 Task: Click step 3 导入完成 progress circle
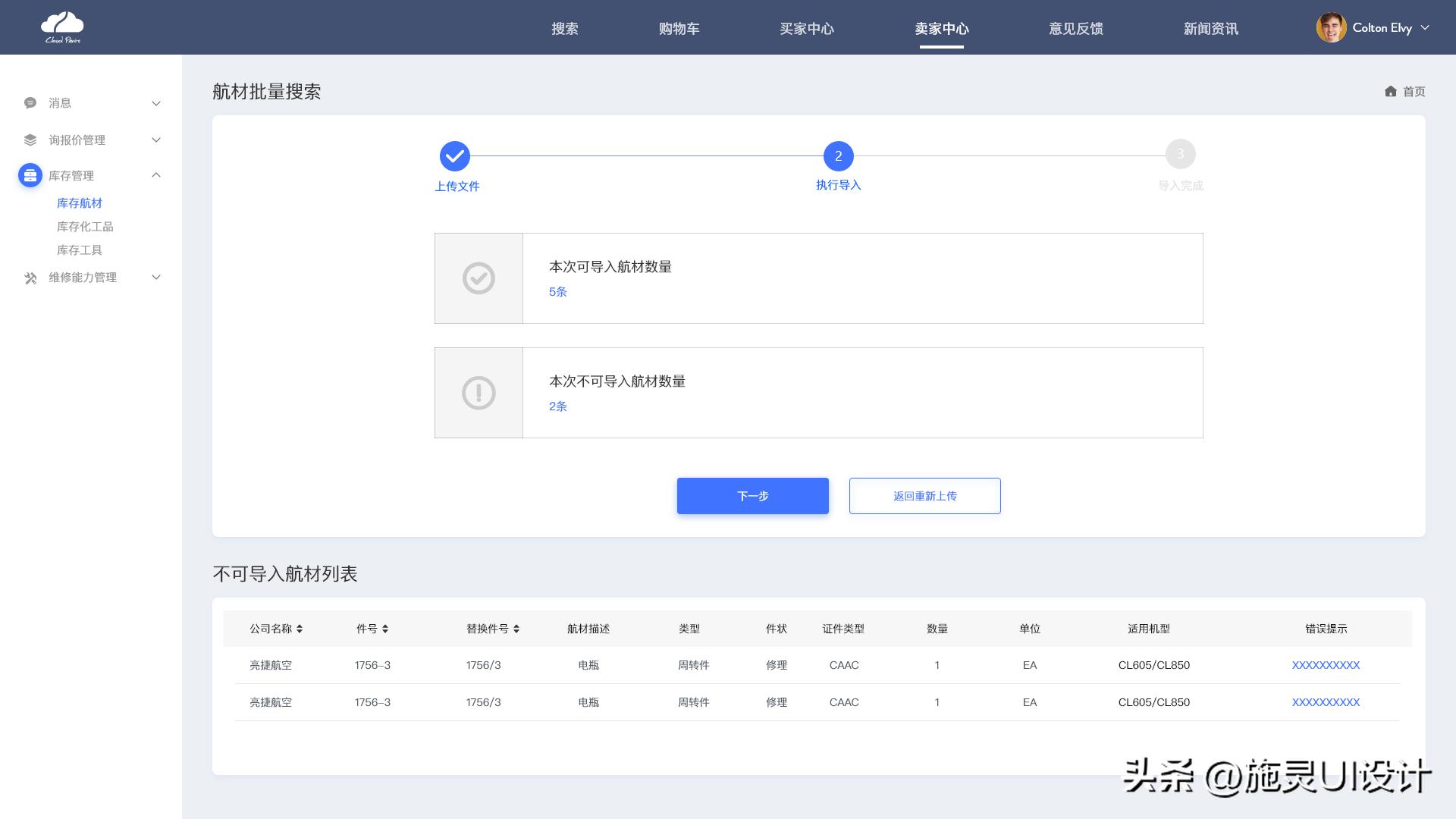1181,154
